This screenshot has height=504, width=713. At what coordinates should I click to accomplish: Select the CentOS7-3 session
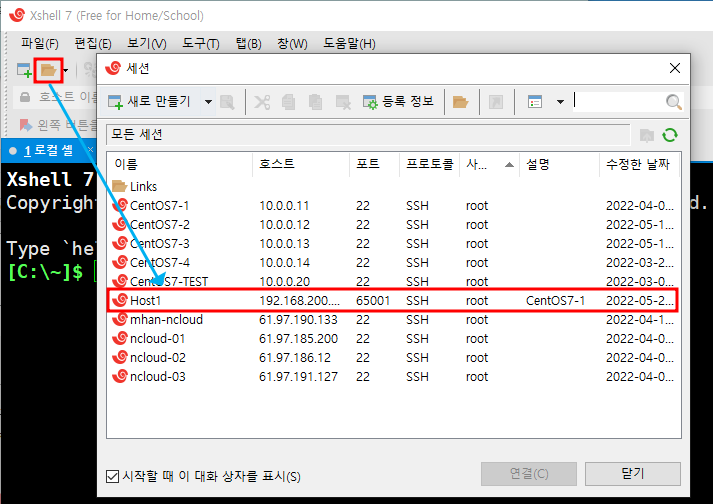(394, 244)
